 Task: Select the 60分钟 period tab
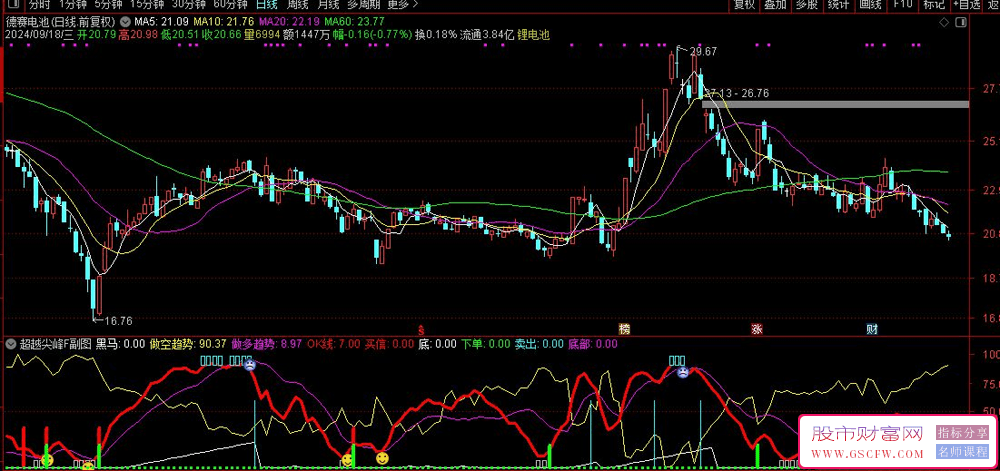click(x=230, y=4)
